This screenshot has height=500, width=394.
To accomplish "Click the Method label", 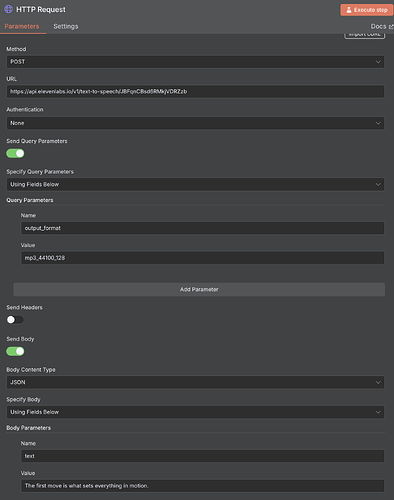I will click(16, 49).
